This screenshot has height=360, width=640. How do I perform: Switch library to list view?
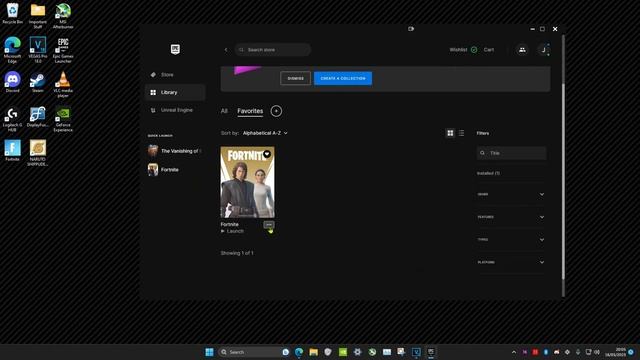461,133
